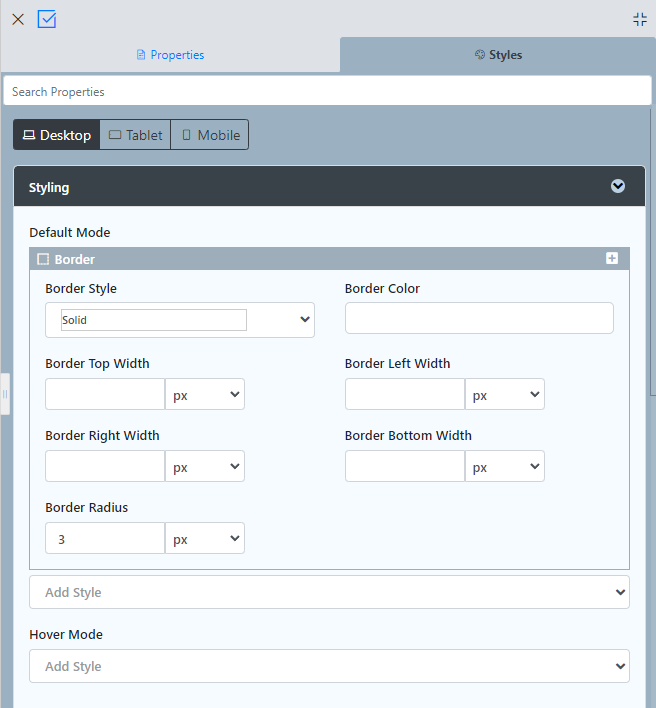The width and height of the screenshot is (656, 708).
Task: Open Hover Mode Add Style dropdown
Action: click(329, 666)
